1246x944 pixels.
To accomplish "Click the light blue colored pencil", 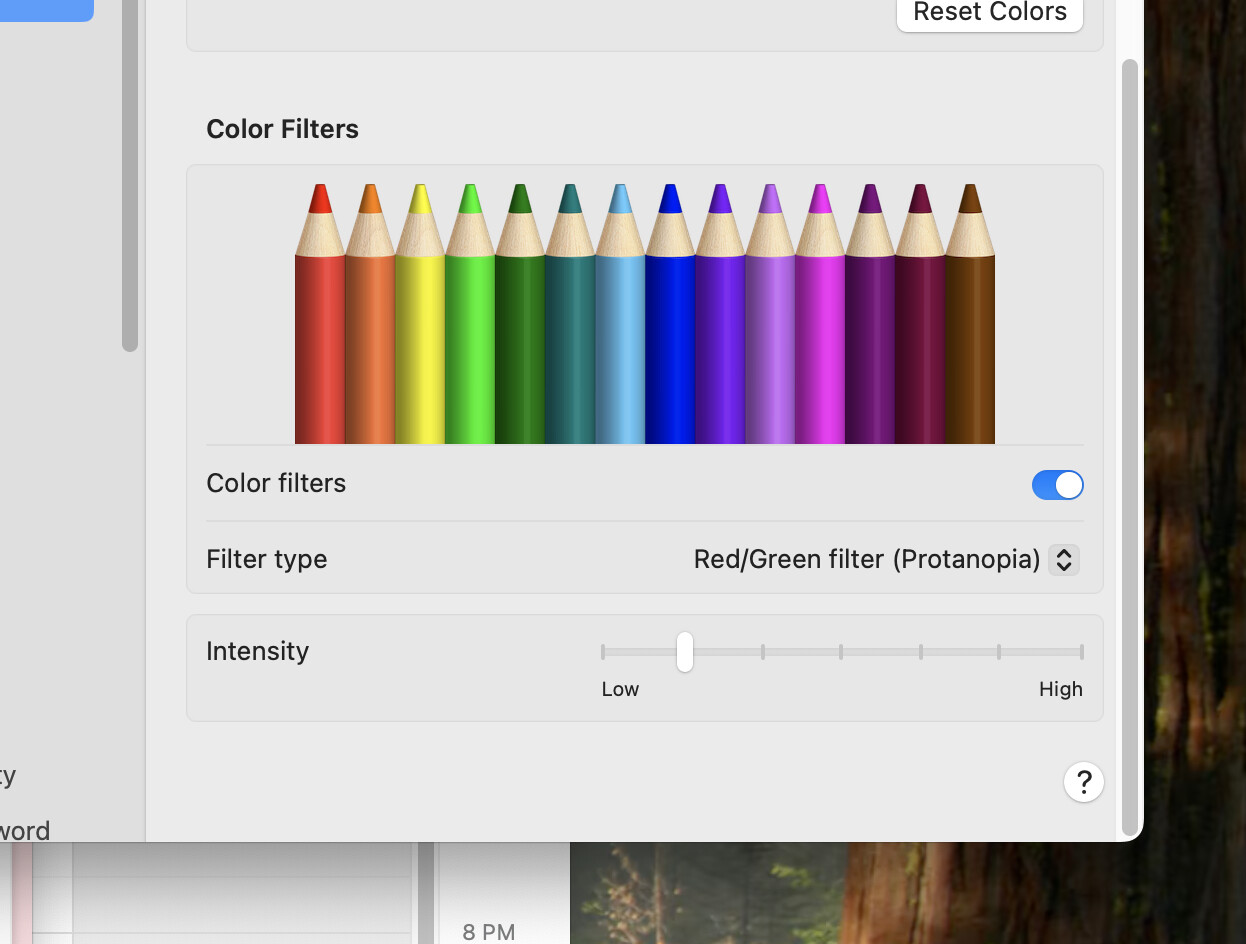I will 620,340.
